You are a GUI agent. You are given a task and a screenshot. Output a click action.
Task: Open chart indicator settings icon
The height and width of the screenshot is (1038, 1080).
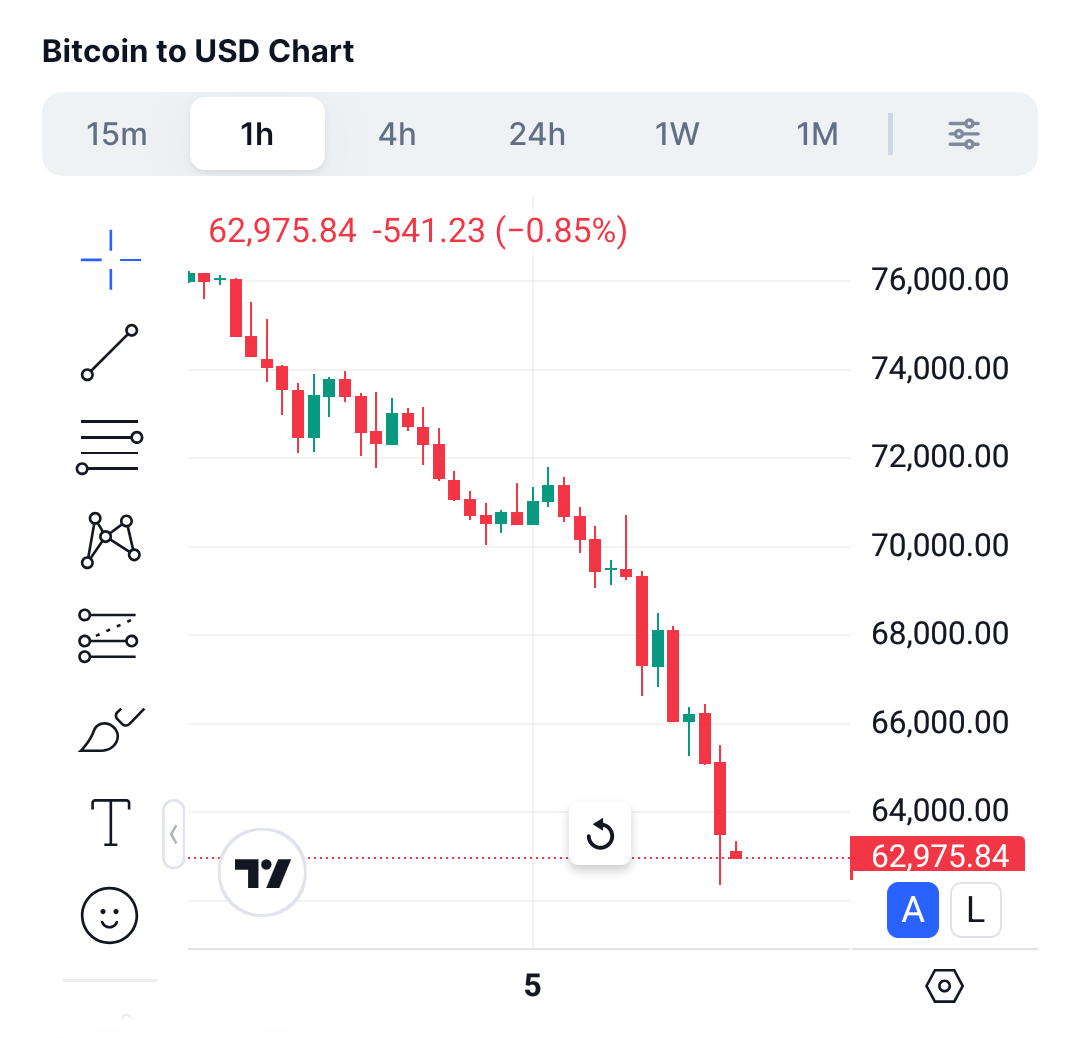964,134
